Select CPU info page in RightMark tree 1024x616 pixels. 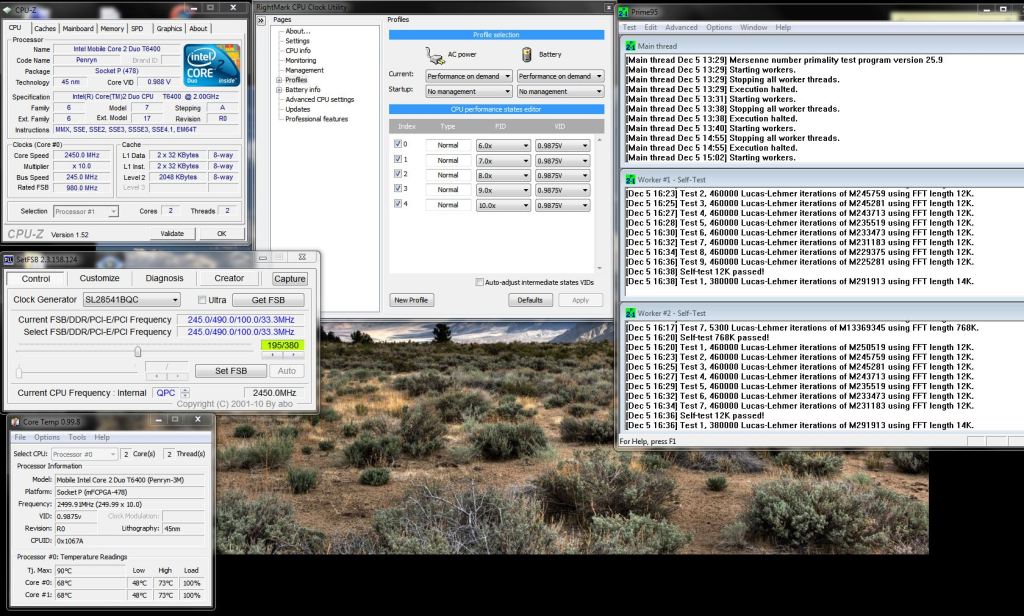pyautogui.click(x=298, y=50)
